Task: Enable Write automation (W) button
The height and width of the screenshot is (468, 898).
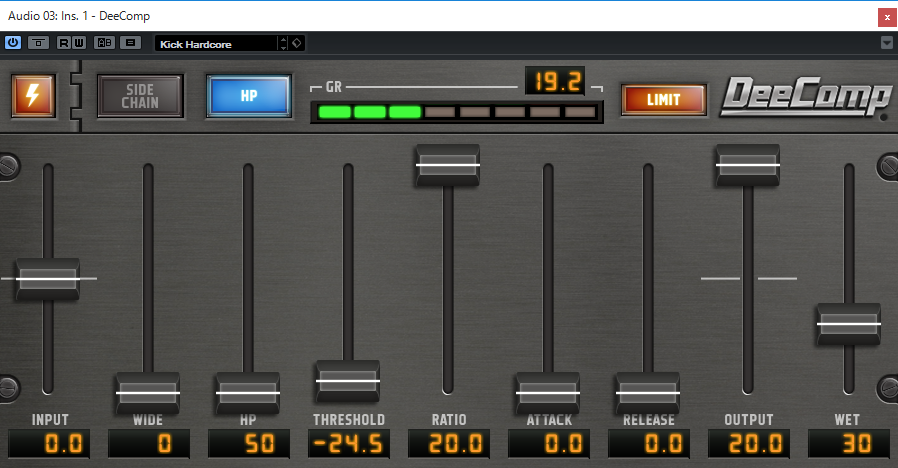Action: [79, 43]
